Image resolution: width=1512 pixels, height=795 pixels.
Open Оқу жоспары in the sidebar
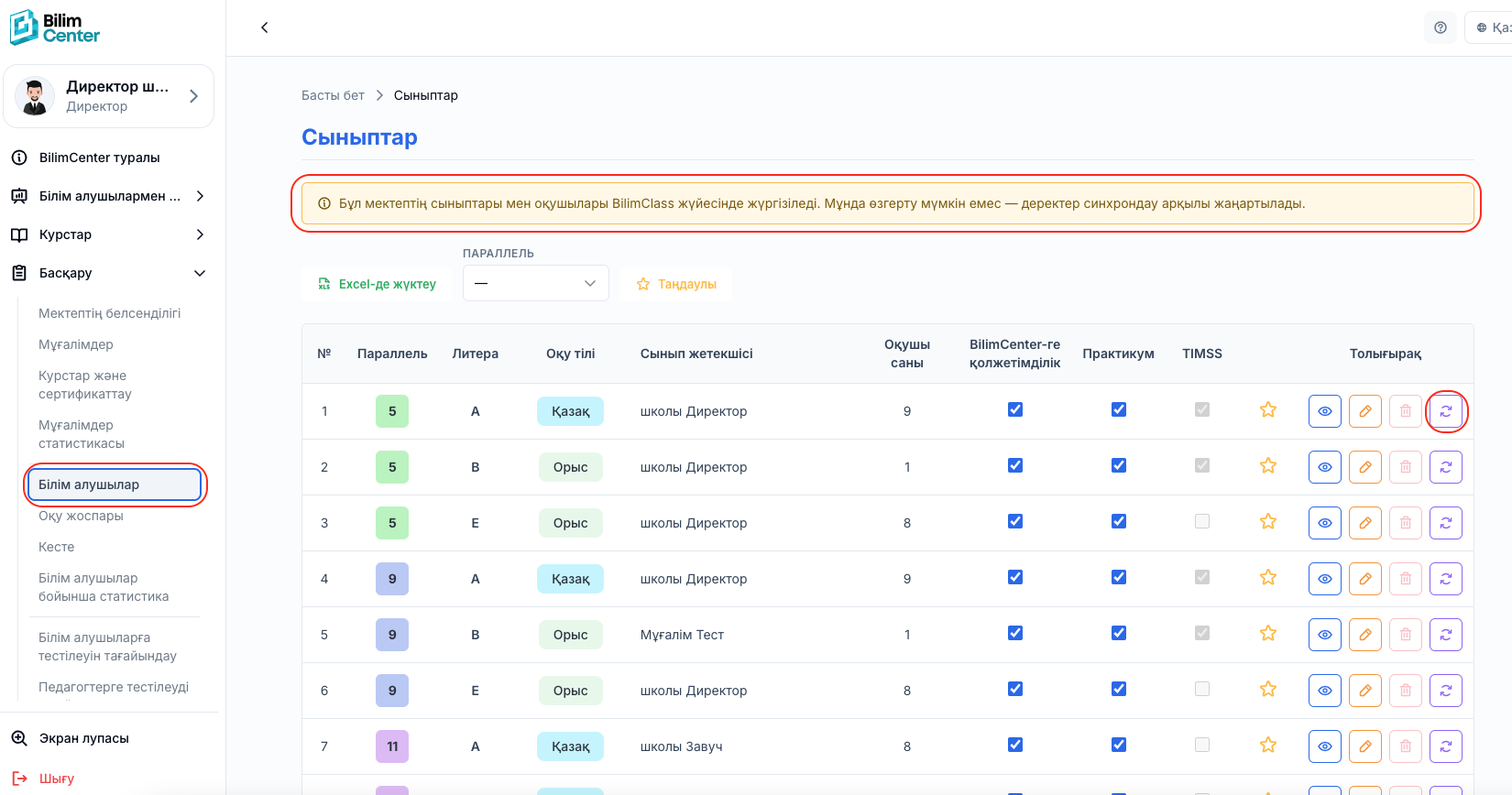pos(81,516)
